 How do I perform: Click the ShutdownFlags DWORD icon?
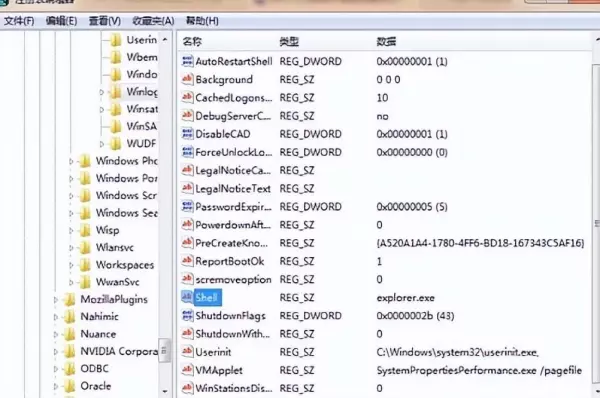(188, 315)
